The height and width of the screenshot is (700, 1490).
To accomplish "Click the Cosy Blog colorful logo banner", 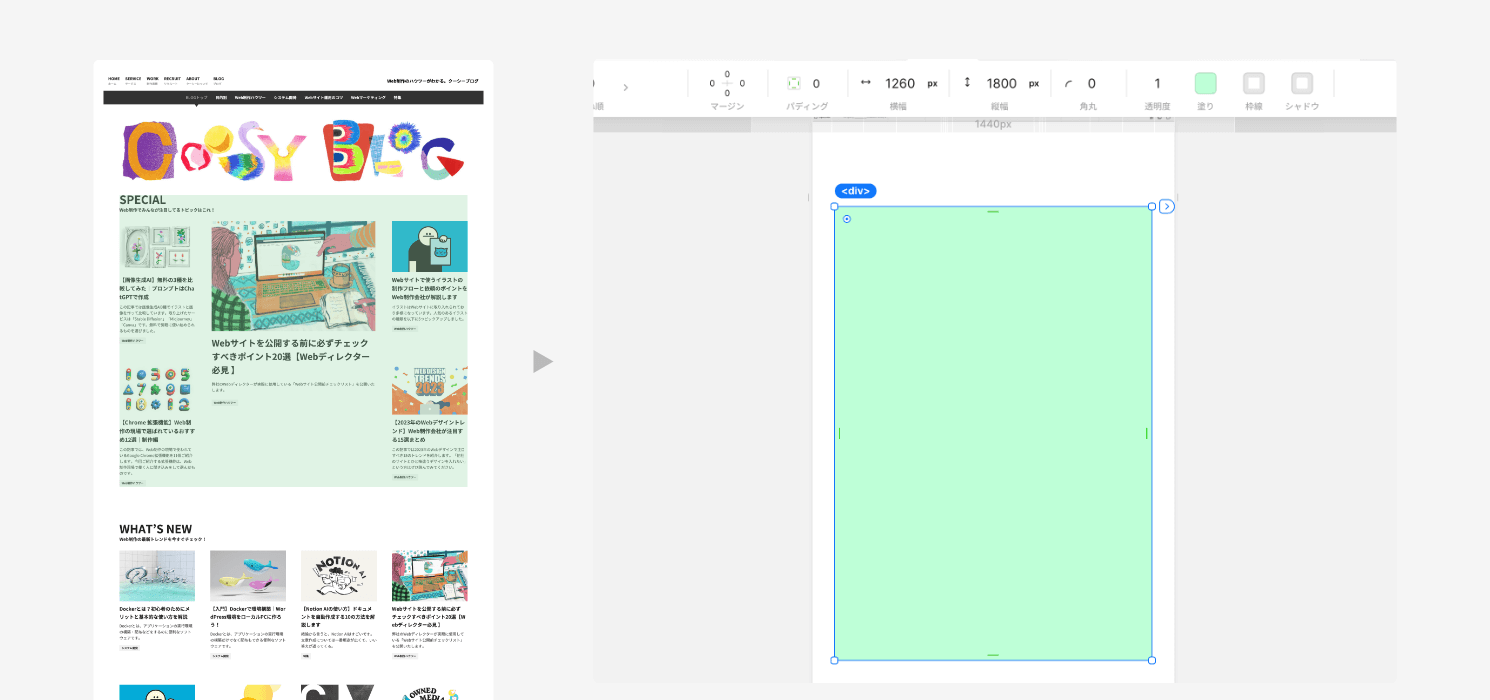I will [293, 151].
